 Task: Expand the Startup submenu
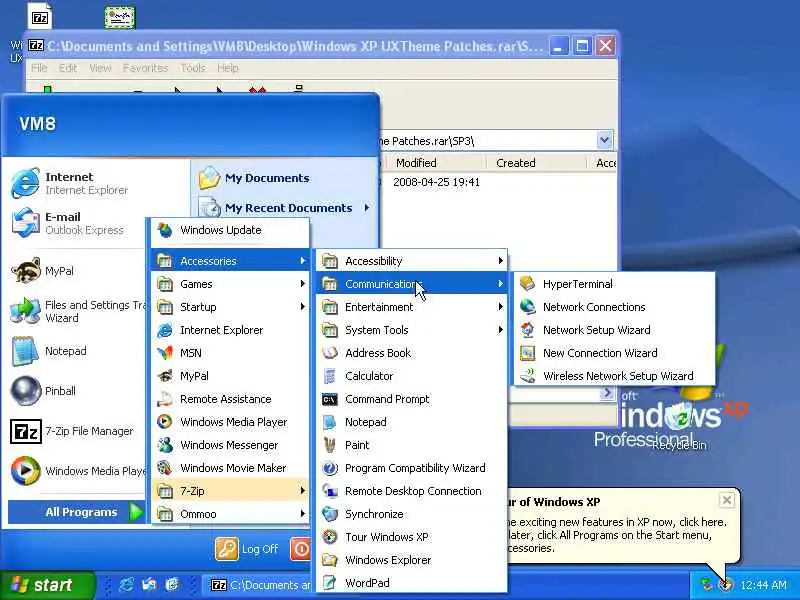pos(231,307)
